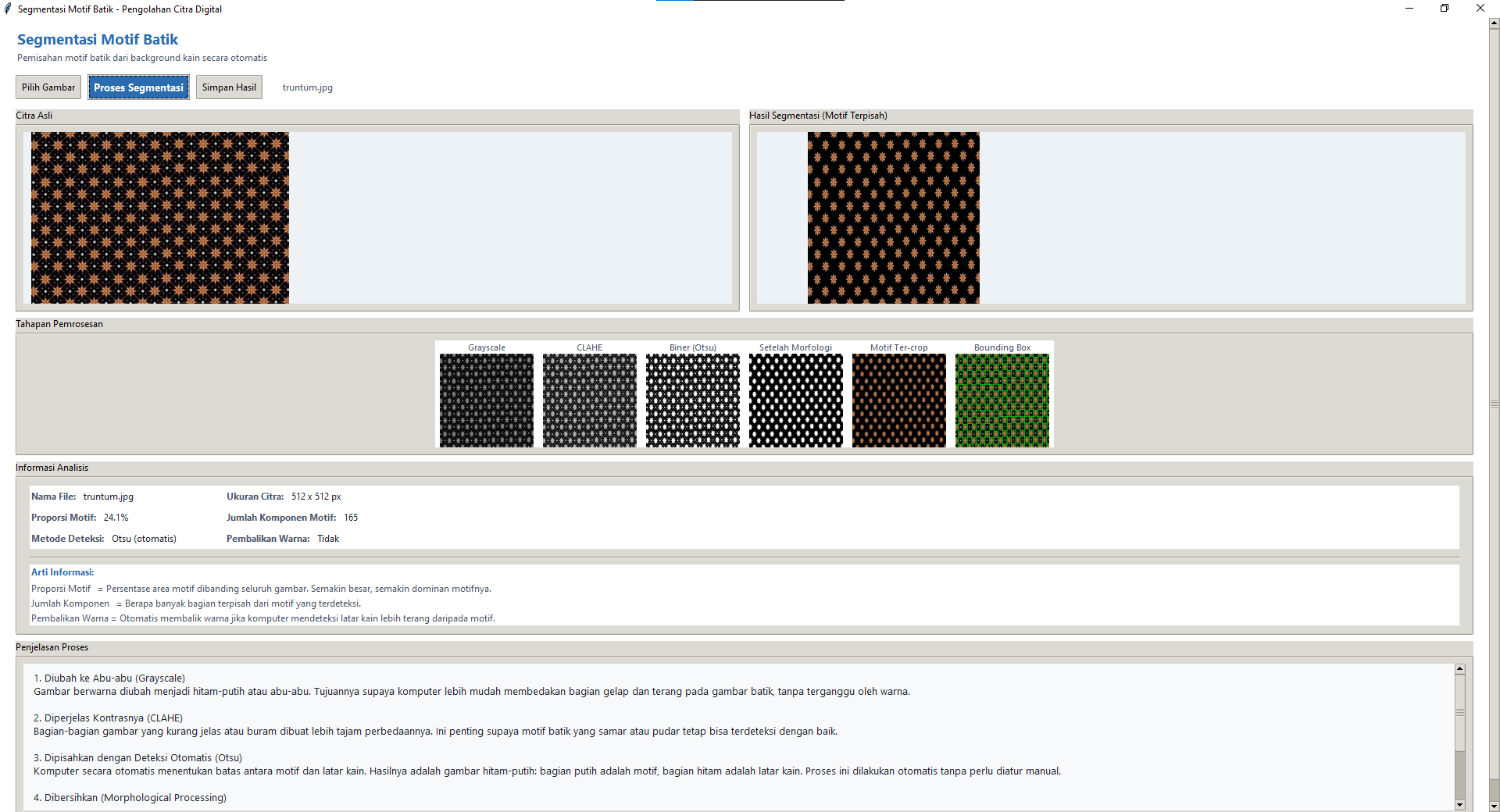Click the Penjelasan Proses scrollbar thumb
This screenshot has width=1500, height=812.
coord(1459,712)
